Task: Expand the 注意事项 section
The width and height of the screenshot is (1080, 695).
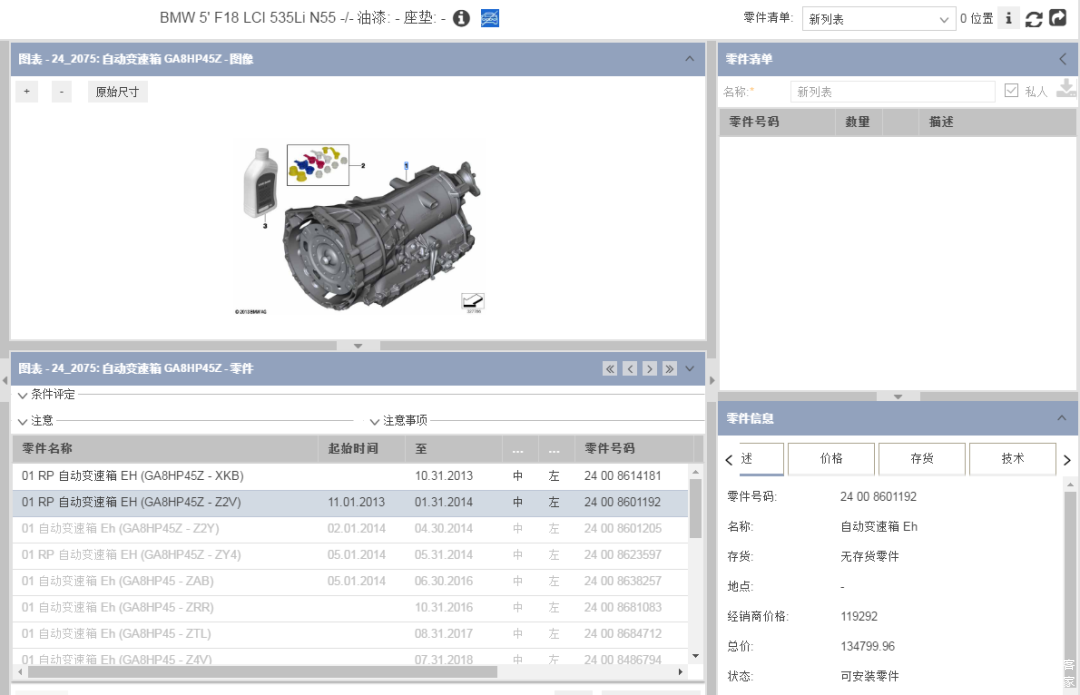Action: tap(375, 421)
